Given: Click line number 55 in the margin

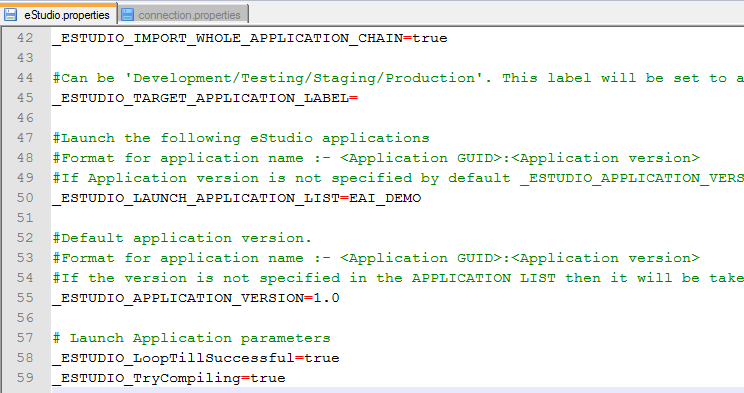Looking at the screenshot, I should tap(25, 298).
